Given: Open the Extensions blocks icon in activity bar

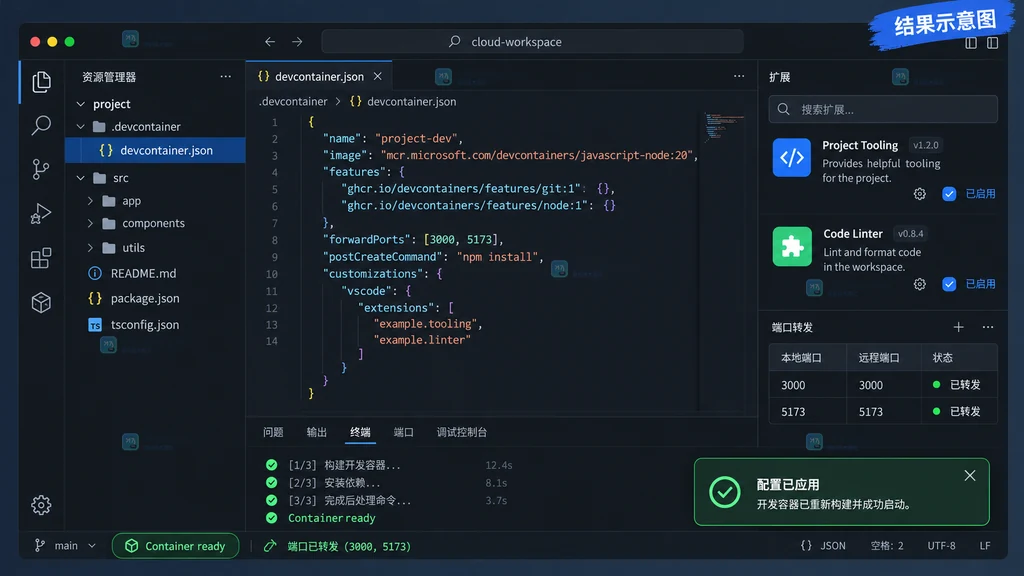Looking at the screenshot, I should tap(41, 258).
